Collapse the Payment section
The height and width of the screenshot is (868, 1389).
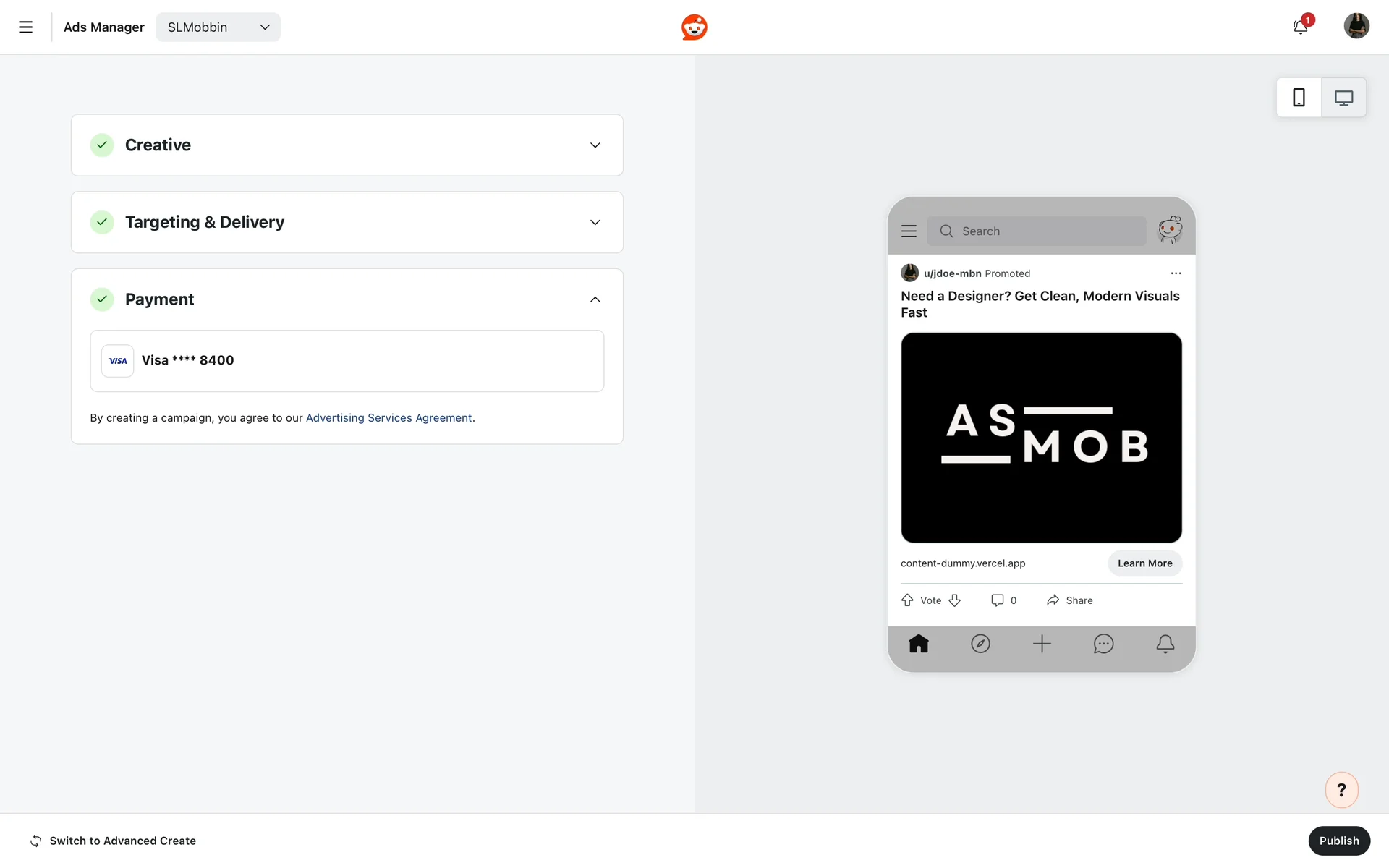[x=595, y=299]
